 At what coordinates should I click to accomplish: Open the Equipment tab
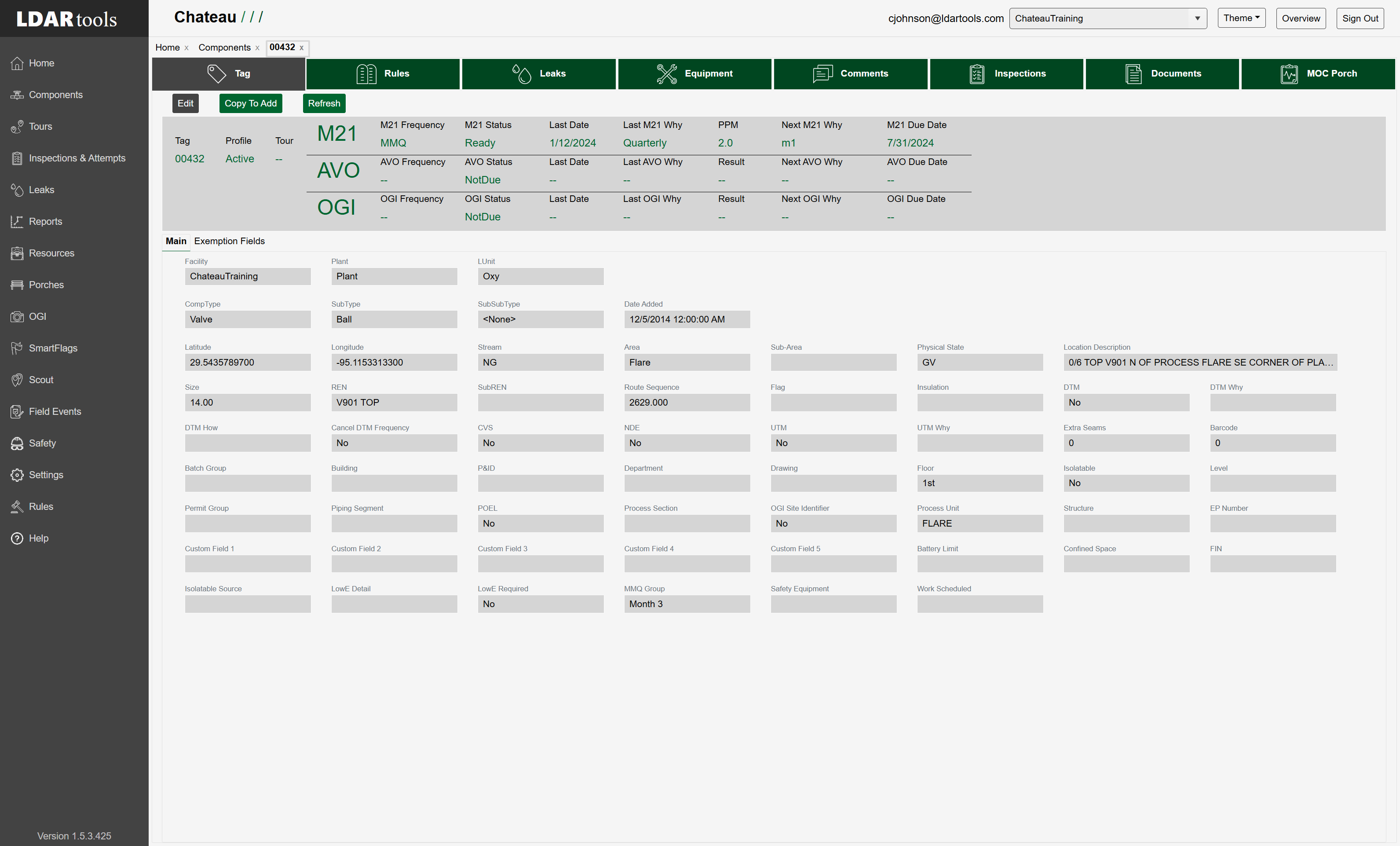[695, 74]
